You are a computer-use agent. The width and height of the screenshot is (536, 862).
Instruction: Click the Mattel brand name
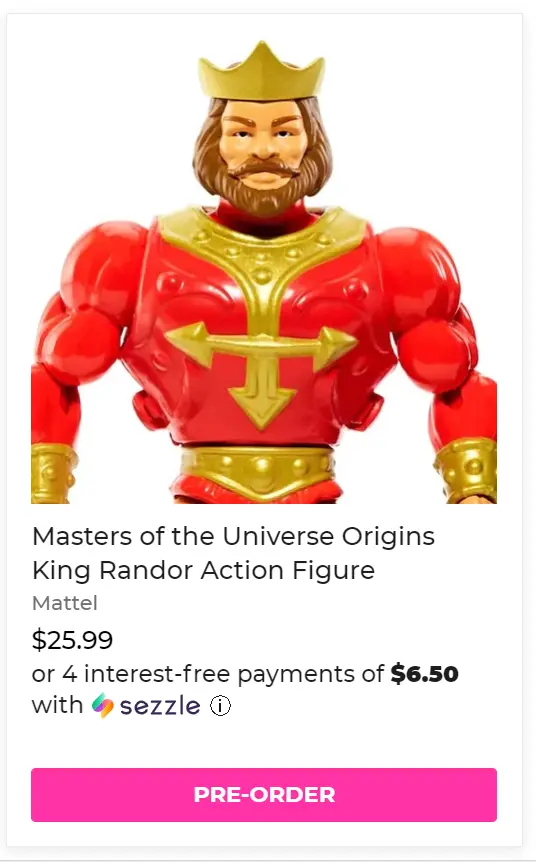[x=65, y=603]
